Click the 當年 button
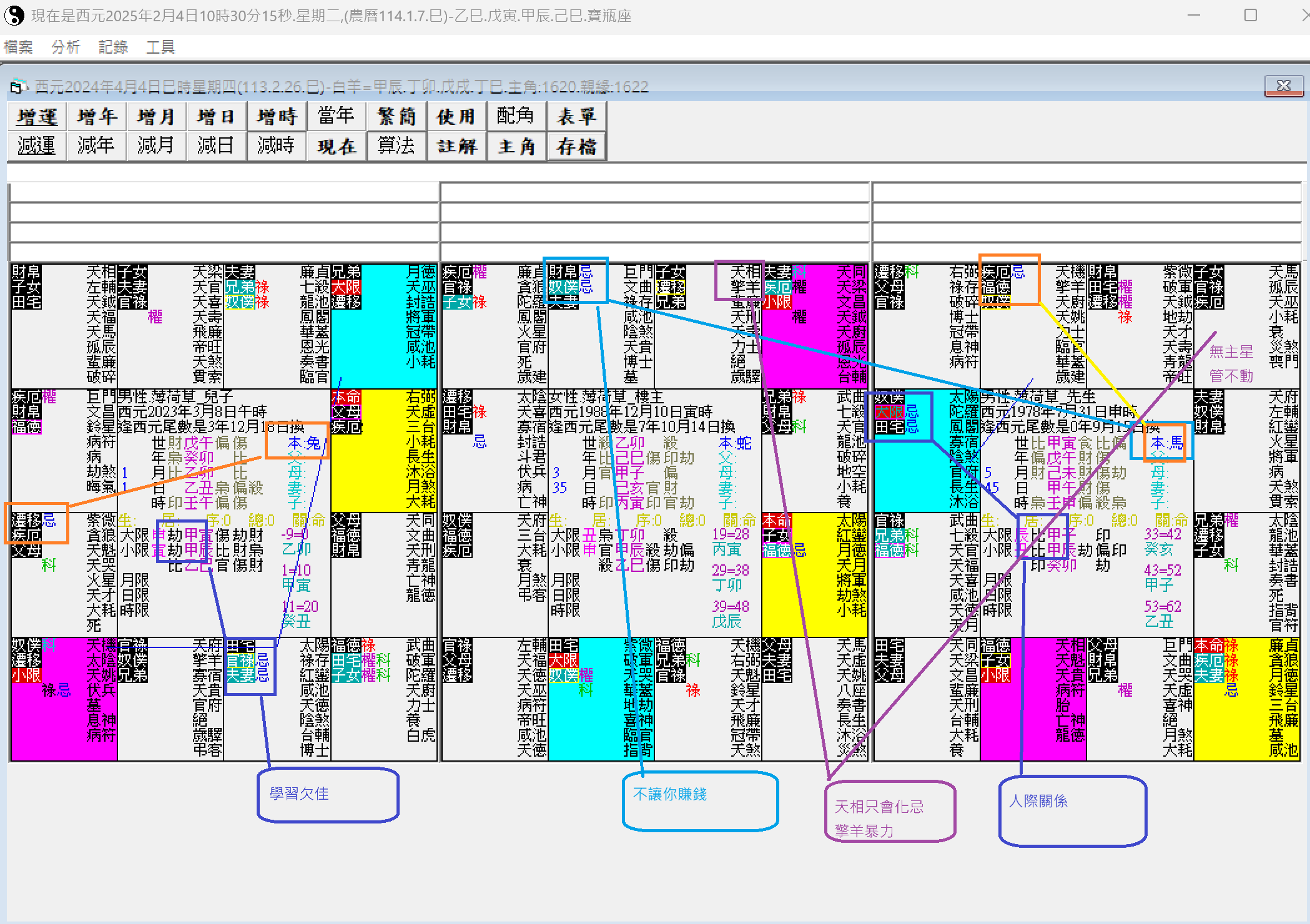Viewport: 1310px width, 924px height. click(x=337, y=116)
